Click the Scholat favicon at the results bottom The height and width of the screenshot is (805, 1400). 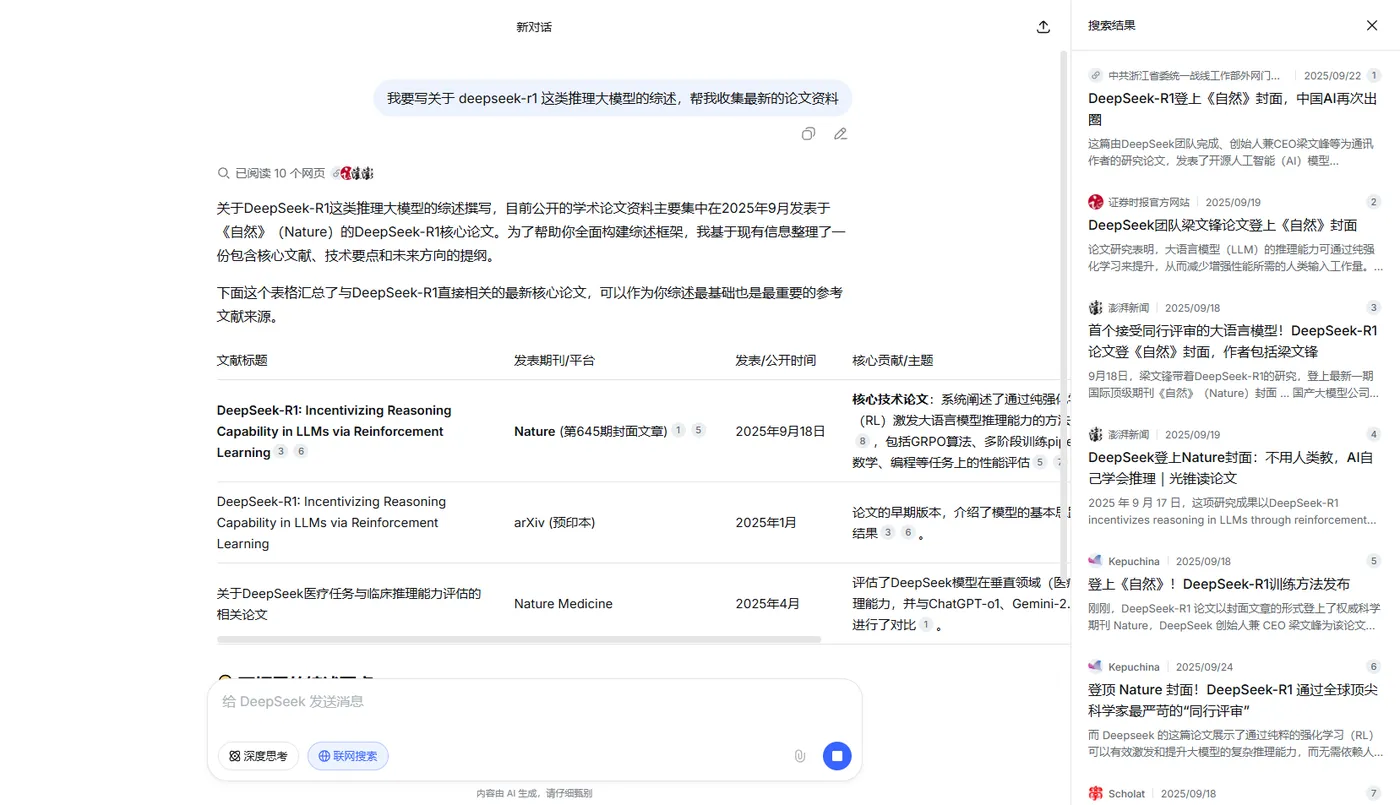click(x=1095, y=792)
